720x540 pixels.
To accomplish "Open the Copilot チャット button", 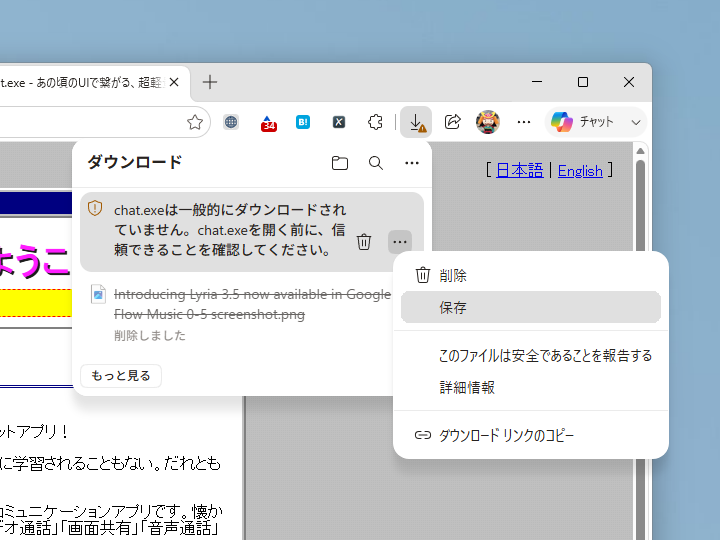I will 583,122.
